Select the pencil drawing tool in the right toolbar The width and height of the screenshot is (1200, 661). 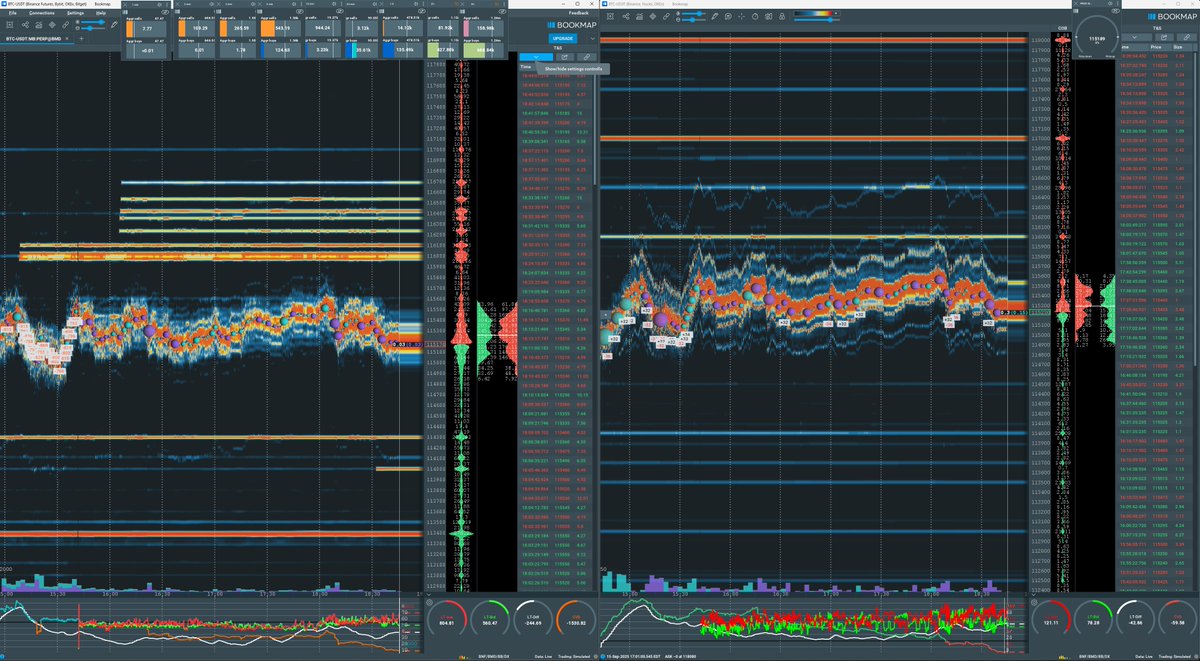point(715,16)
